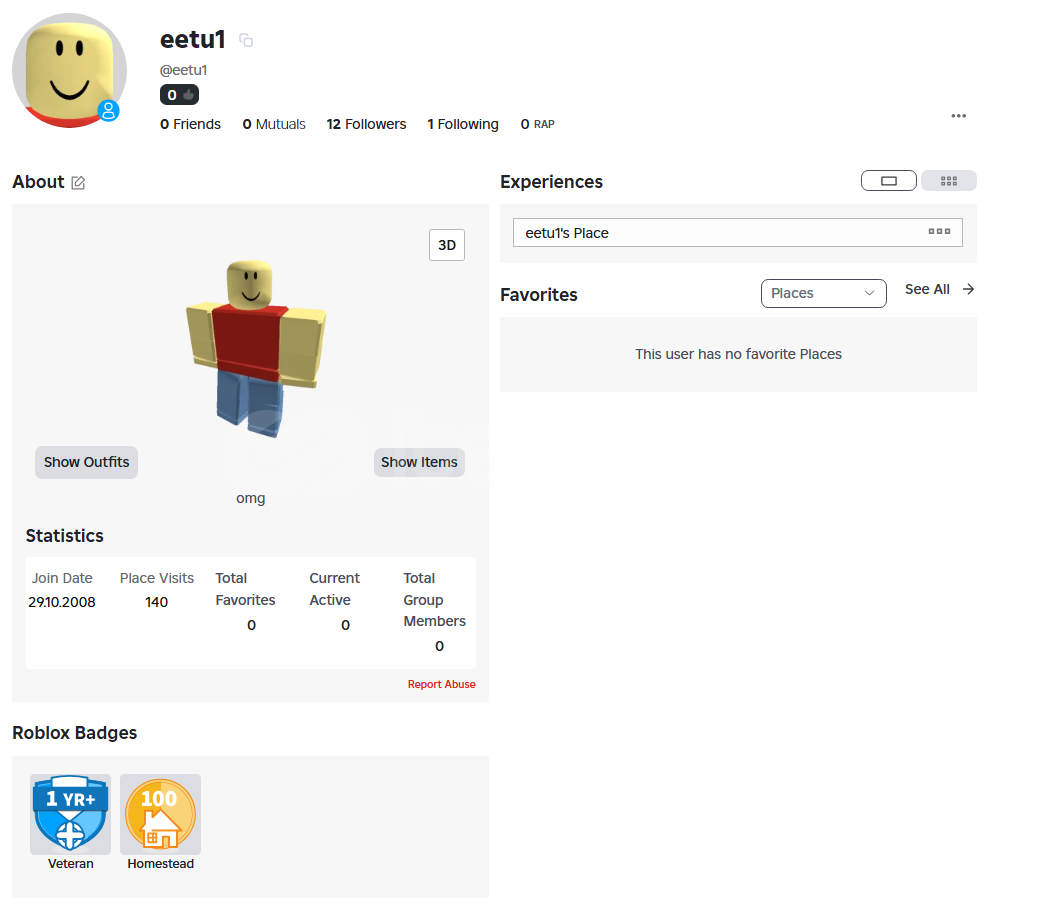Click the profile avatar headshot
1064x907 pixels.
69,70
